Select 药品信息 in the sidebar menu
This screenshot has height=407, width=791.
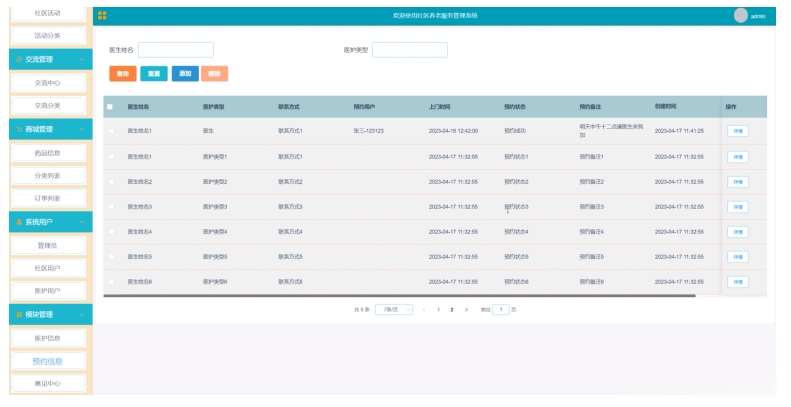(48, 153)
